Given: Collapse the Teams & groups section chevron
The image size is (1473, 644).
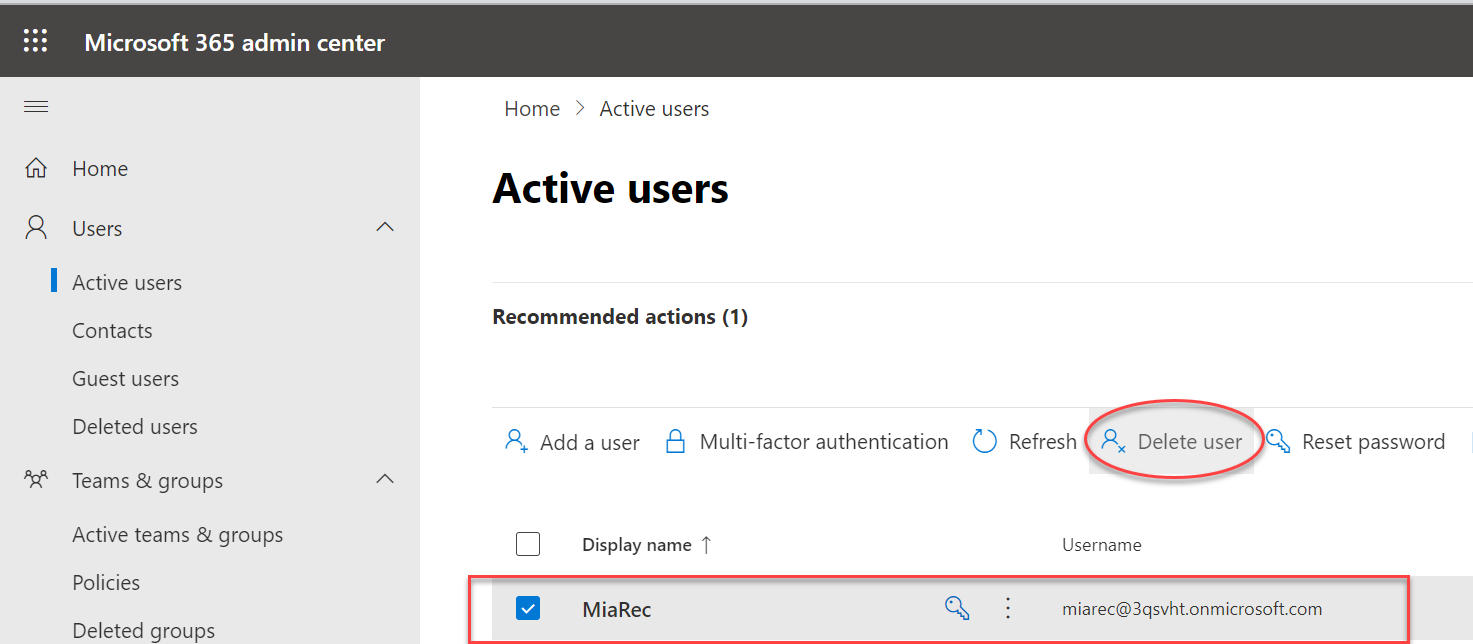Looking at the screenshot, I should coord(385,479).
